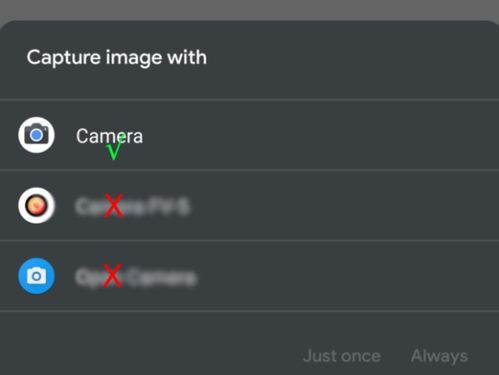The width and height of the screenshot is (499, 375).
Task: Choose Just once
Action: pos(342,356)
